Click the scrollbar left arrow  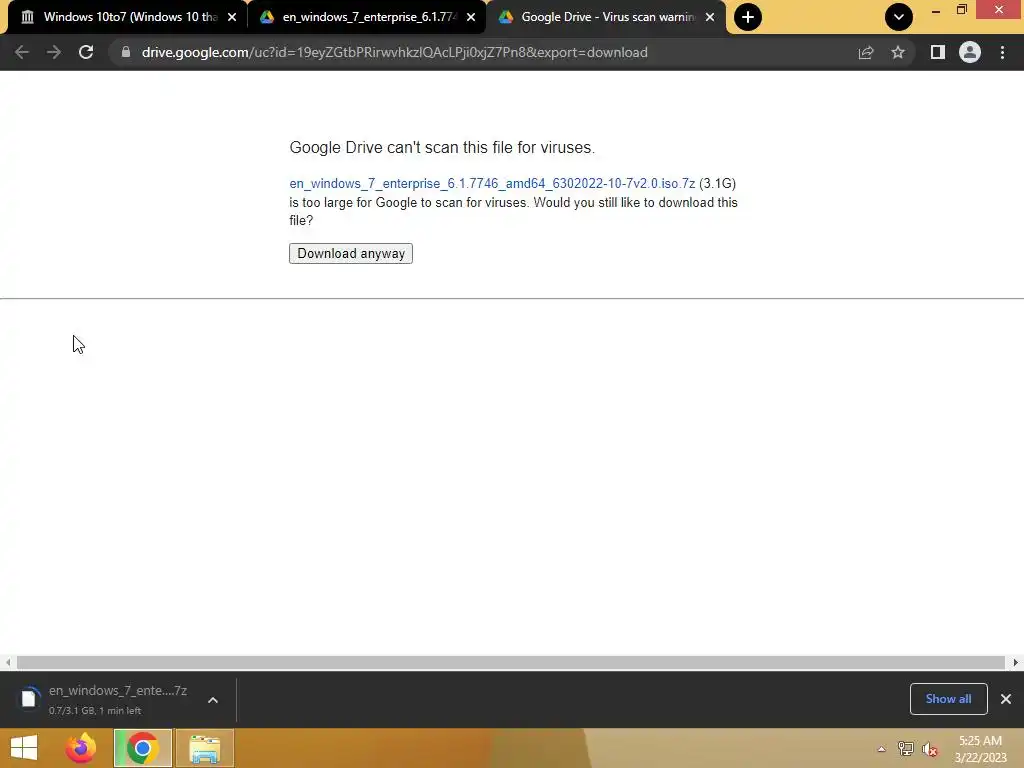pyautogui.click(x=8, y=662)
